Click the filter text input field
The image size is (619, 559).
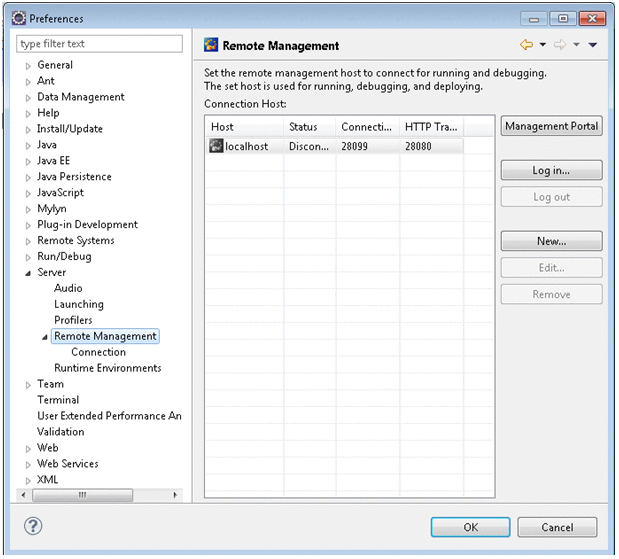pyautogui.click(x=100, y=44)
